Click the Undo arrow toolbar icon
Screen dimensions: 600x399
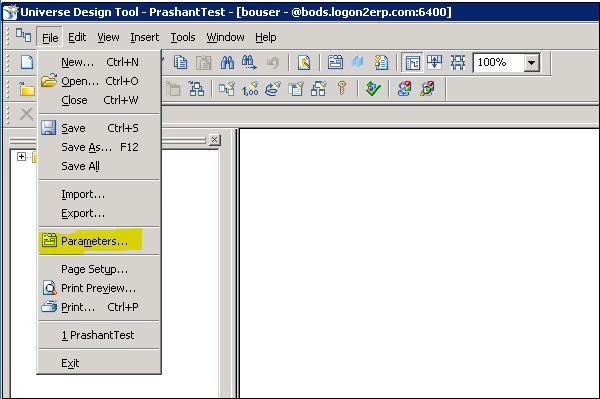tap(272, 62)
